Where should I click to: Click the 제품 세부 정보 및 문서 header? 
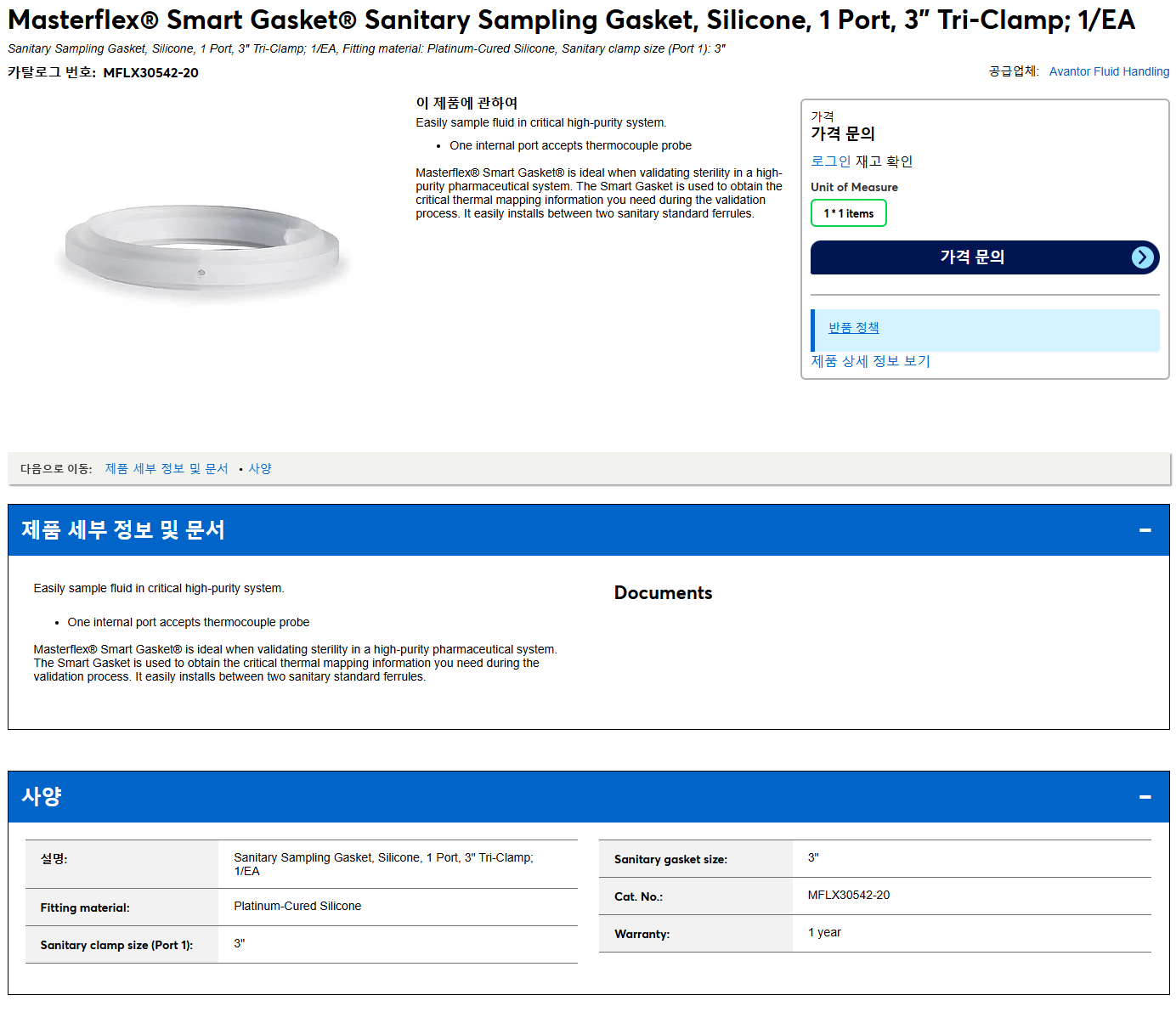pyautogui.click(x=123, y=530)
